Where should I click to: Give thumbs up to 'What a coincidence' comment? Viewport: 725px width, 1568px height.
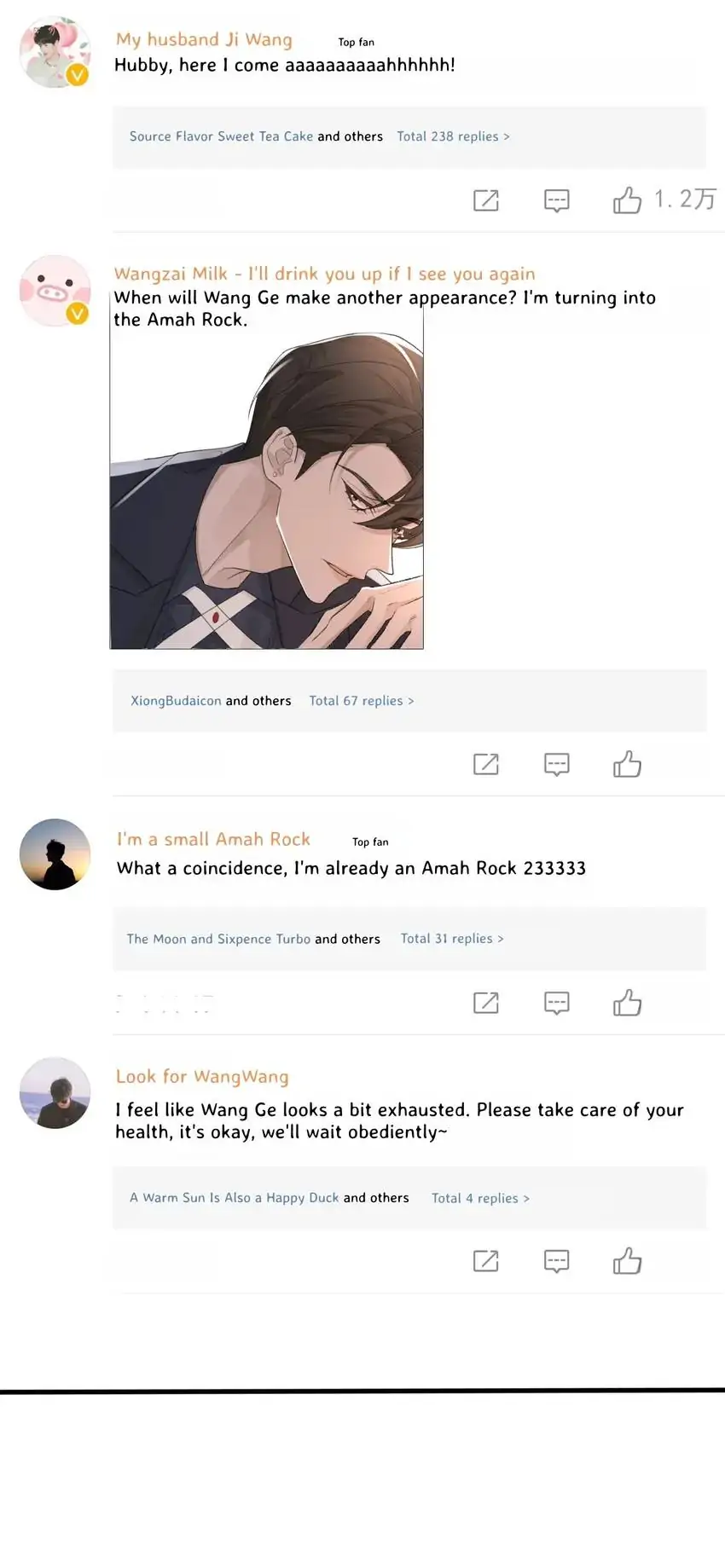[627, 1003]
